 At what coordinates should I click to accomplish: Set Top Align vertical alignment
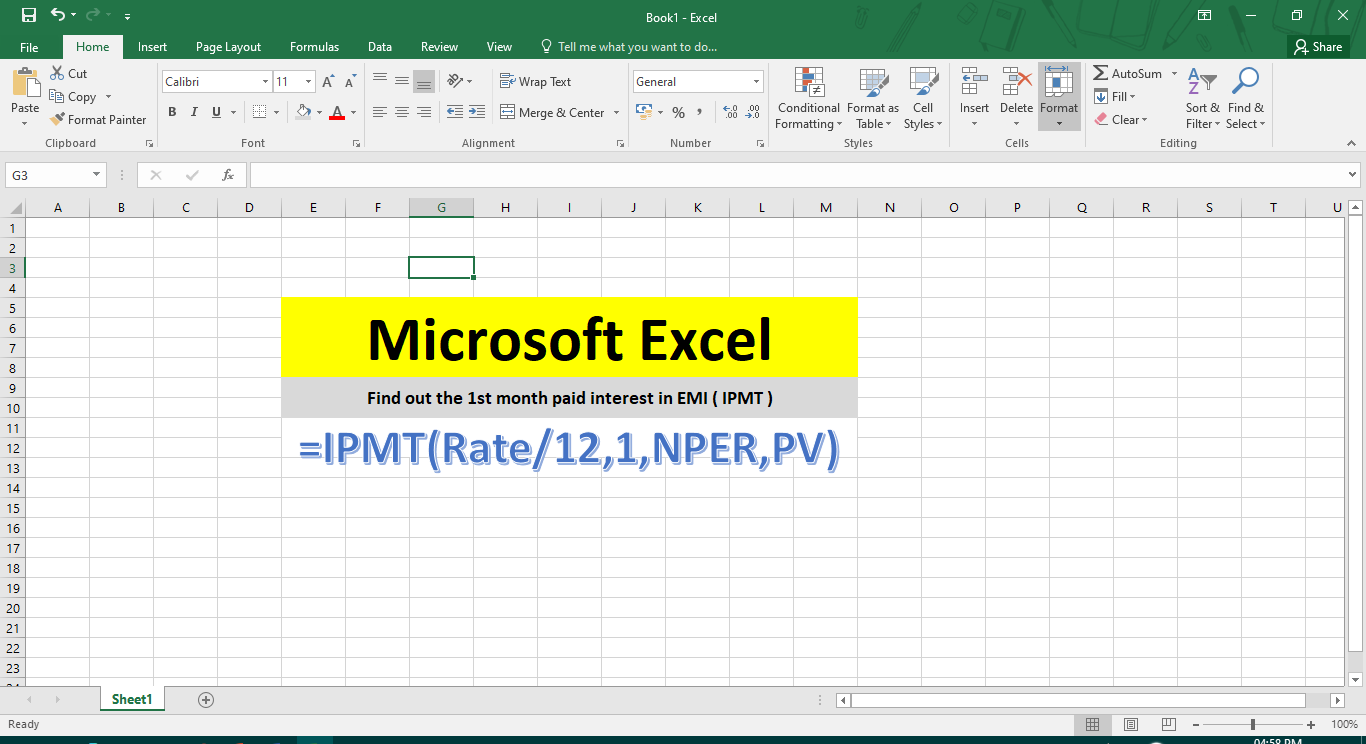click(380, 81)
